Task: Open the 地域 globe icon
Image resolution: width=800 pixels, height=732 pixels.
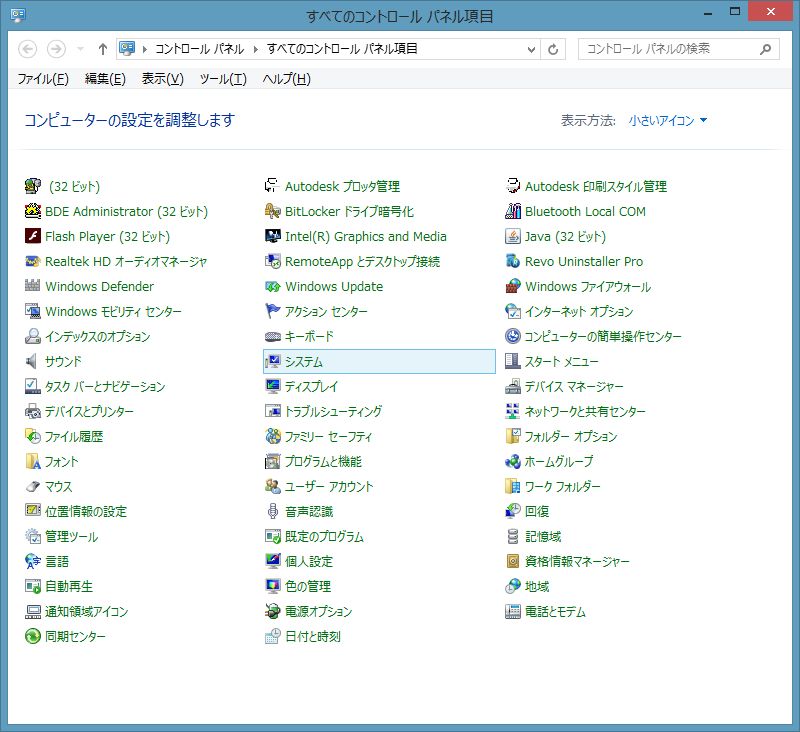Action: (513, 586)
